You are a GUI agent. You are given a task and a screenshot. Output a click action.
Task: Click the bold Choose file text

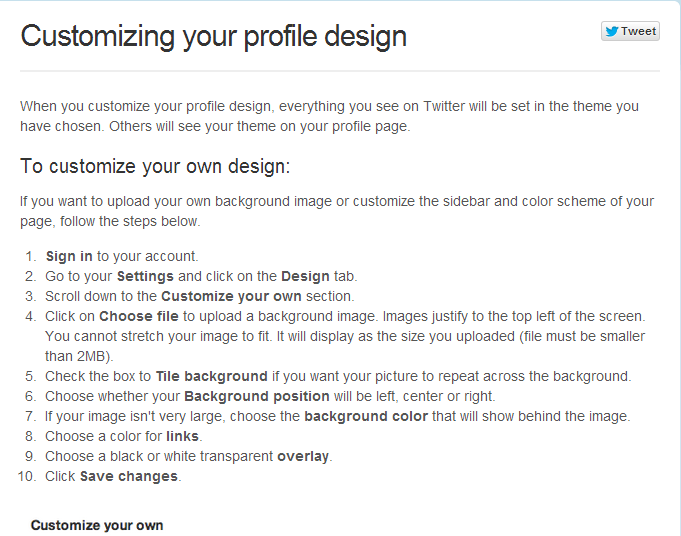[139, 316]
